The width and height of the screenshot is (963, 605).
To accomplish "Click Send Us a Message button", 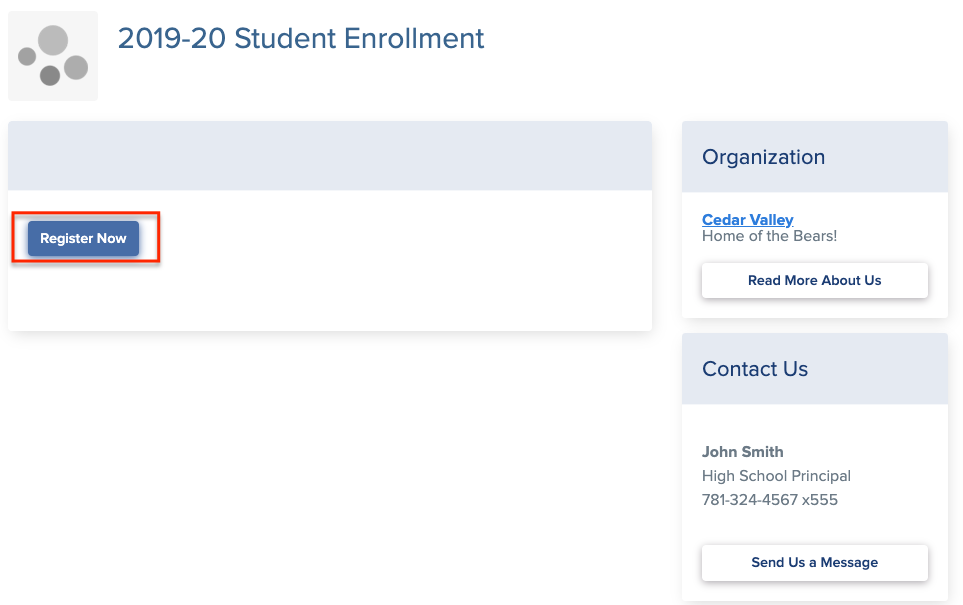I will pos(814,562).
